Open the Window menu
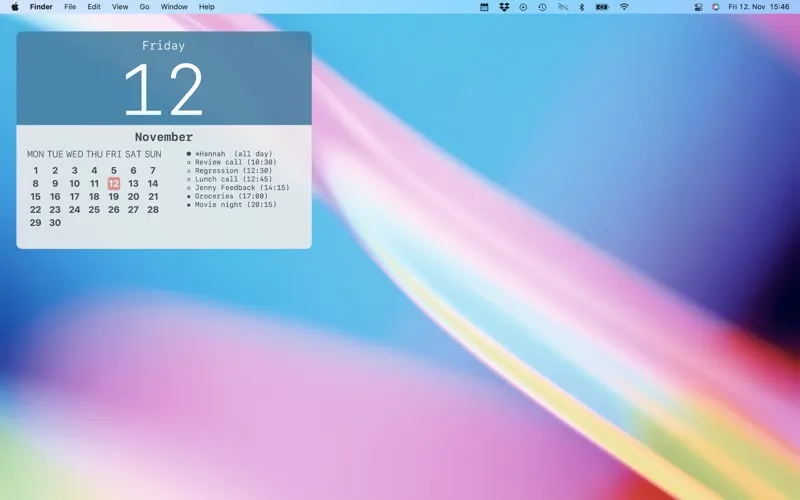 174,7
